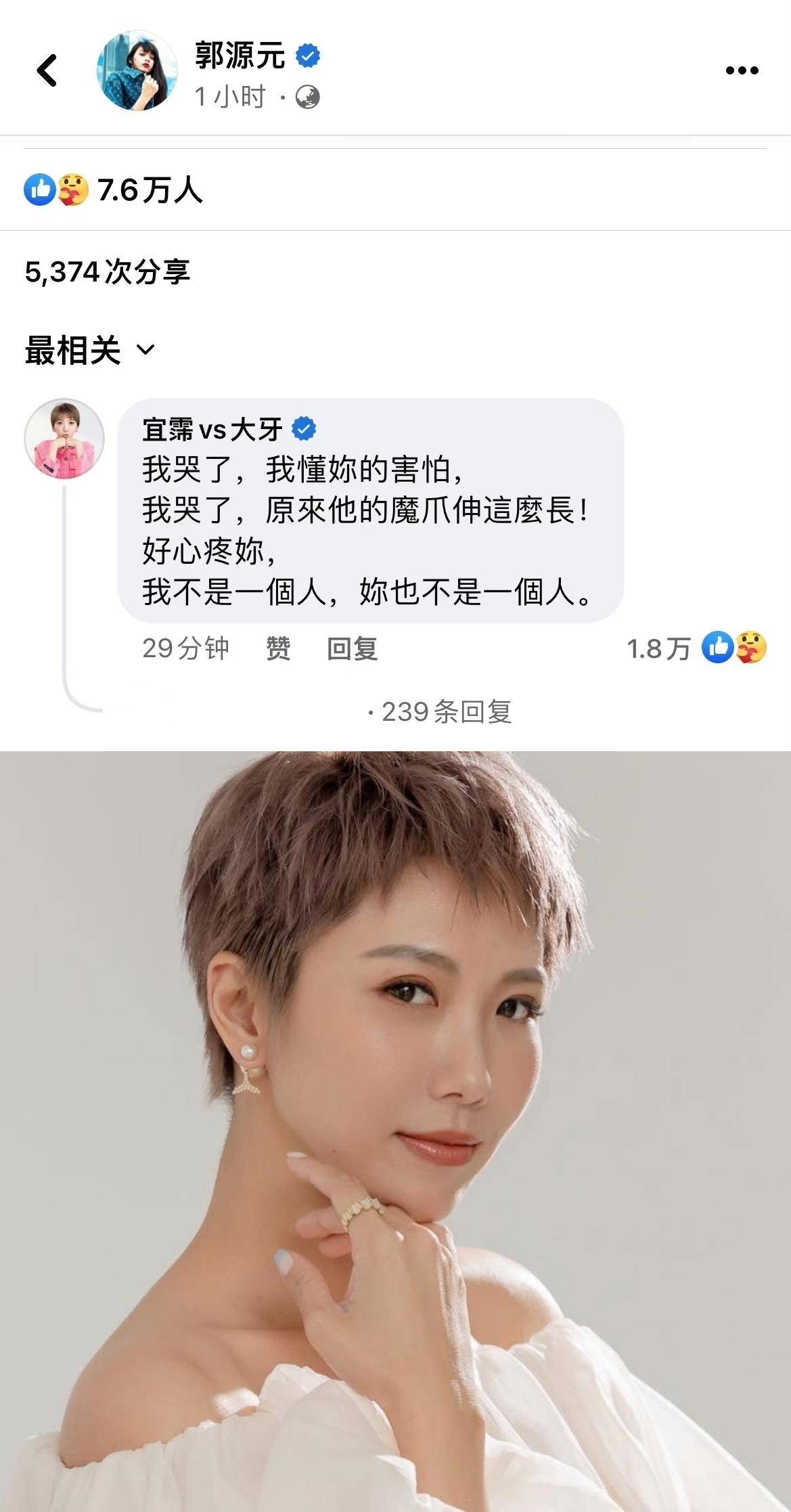
Task: View the 1.8万 comment reactions
Action: 697,648
